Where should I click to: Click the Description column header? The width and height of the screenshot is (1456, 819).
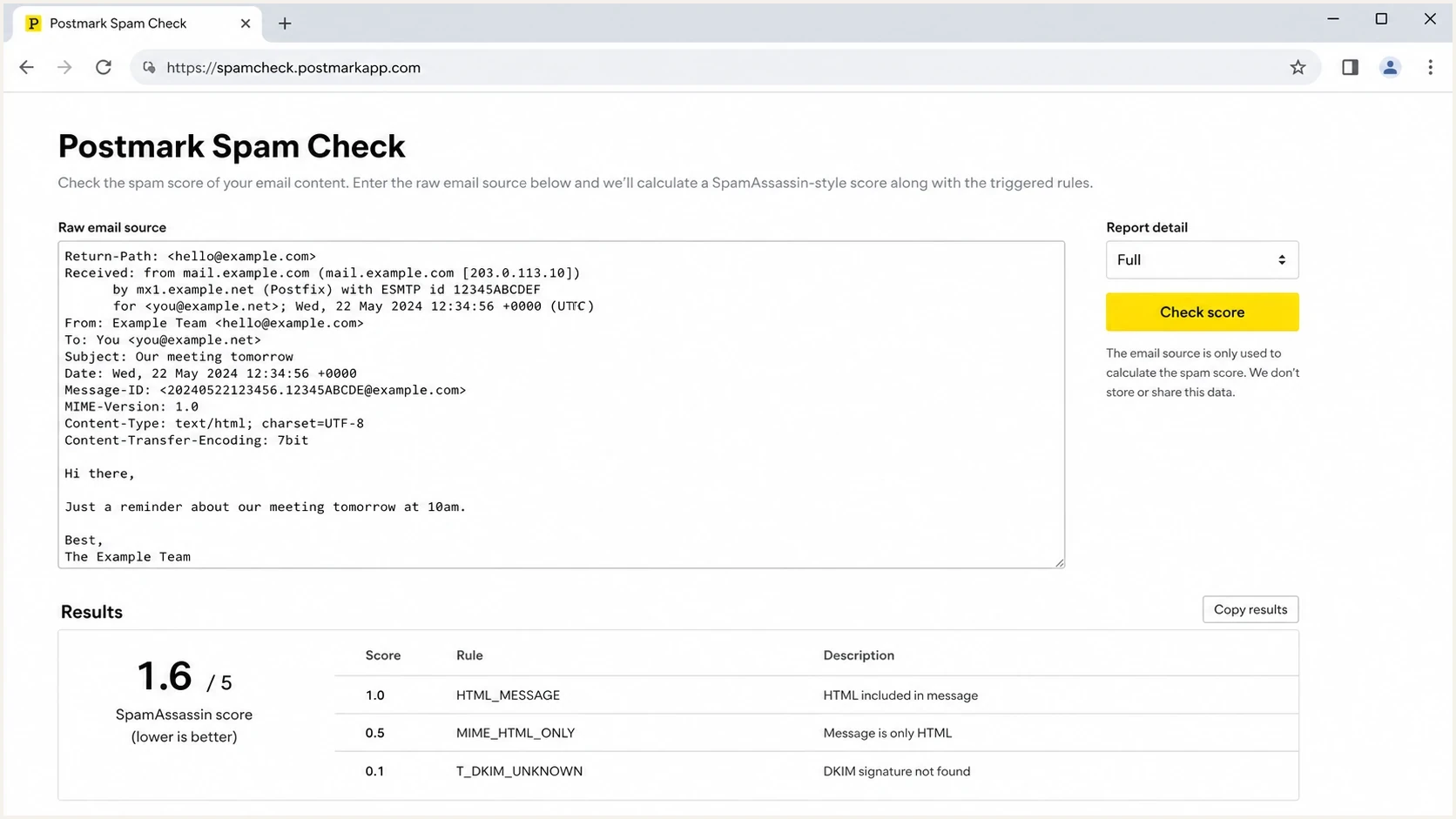[859, 655]
